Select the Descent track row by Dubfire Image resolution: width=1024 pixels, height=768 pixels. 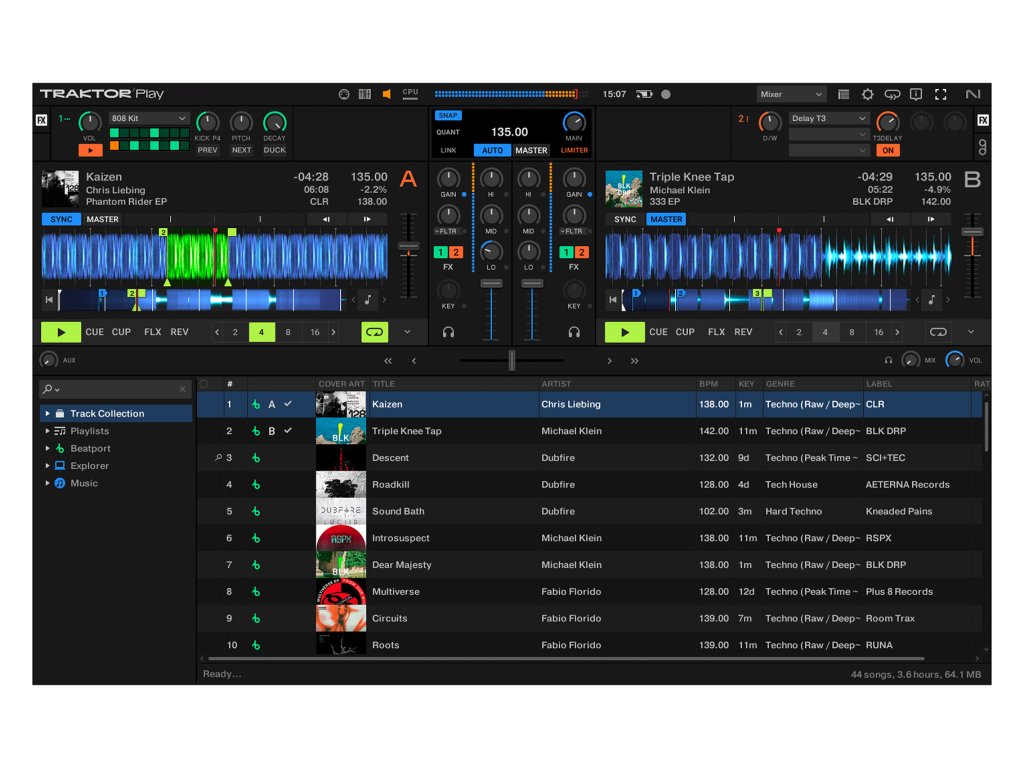390,458
